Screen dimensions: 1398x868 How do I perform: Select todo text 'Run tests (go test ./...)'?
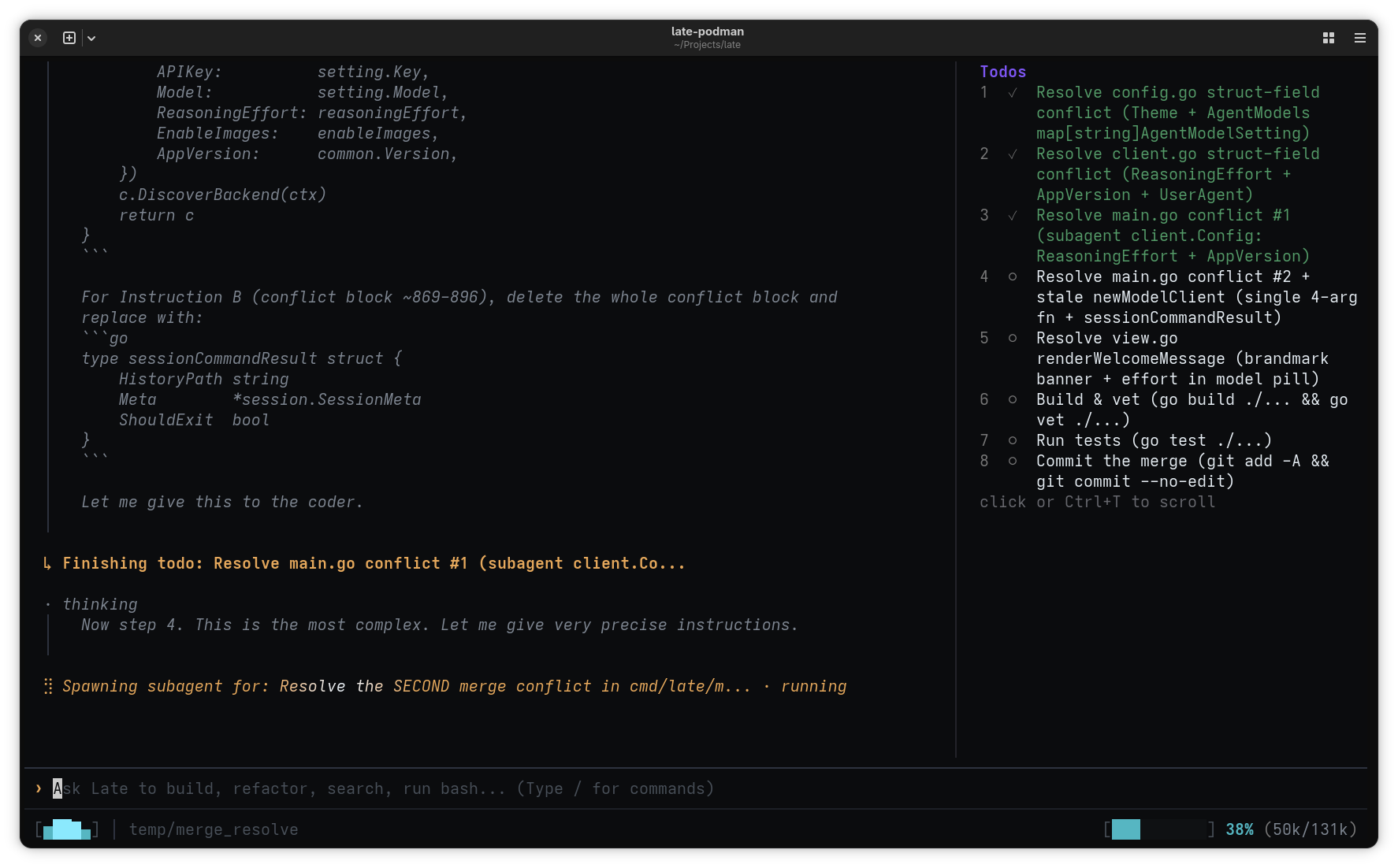tap(1154, 440)
